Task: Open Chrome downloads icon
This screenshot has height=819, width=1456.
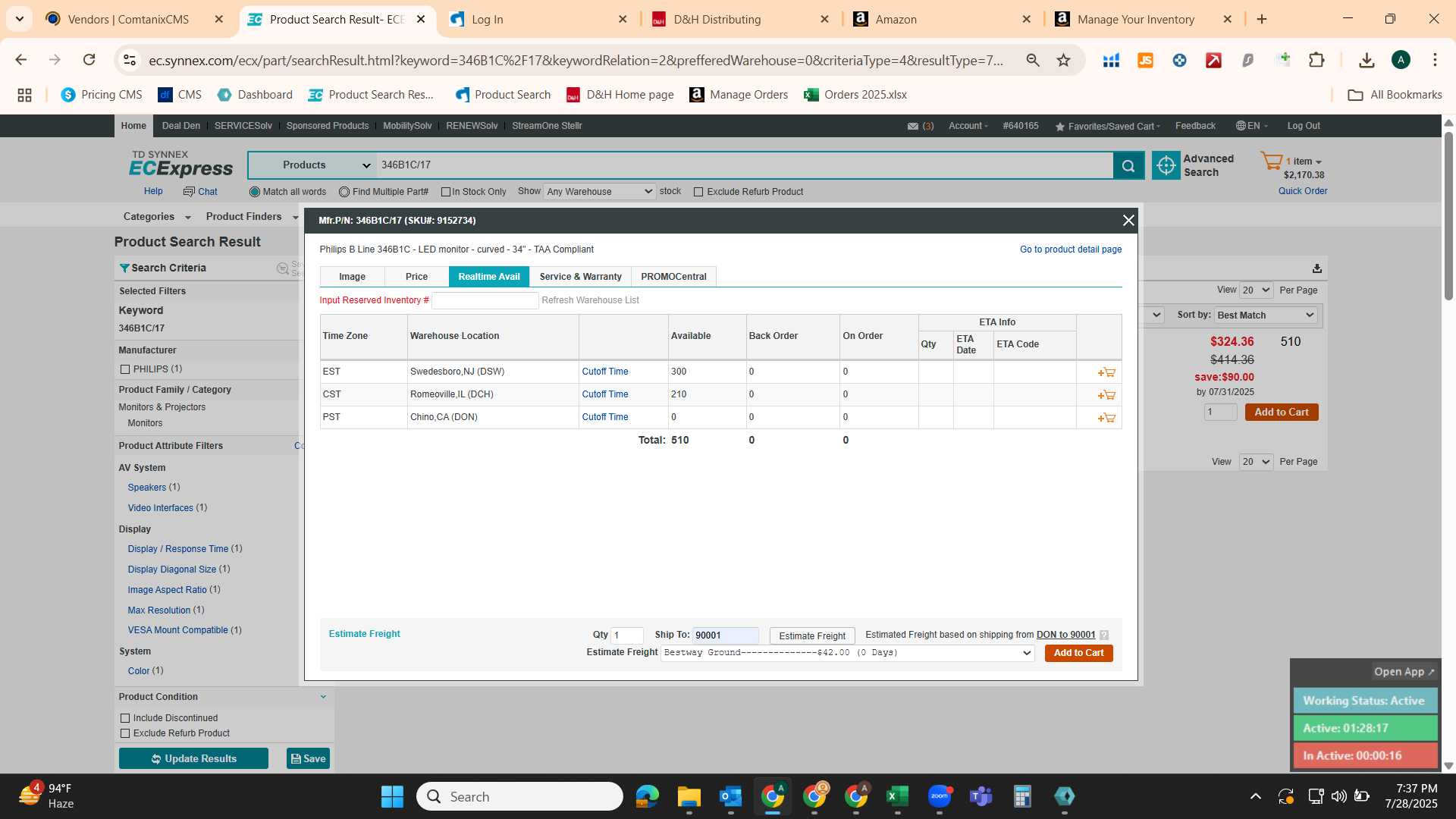Action: 1367,60
